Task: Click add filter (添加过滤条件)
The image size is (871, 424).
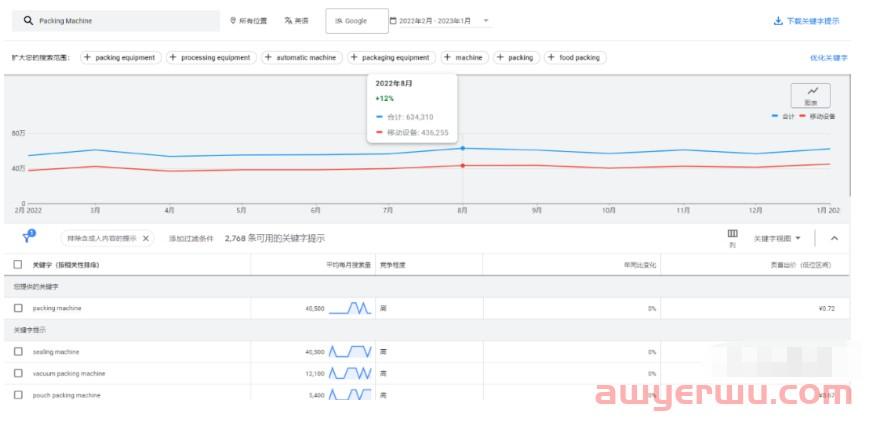Action: coord(190,238)
